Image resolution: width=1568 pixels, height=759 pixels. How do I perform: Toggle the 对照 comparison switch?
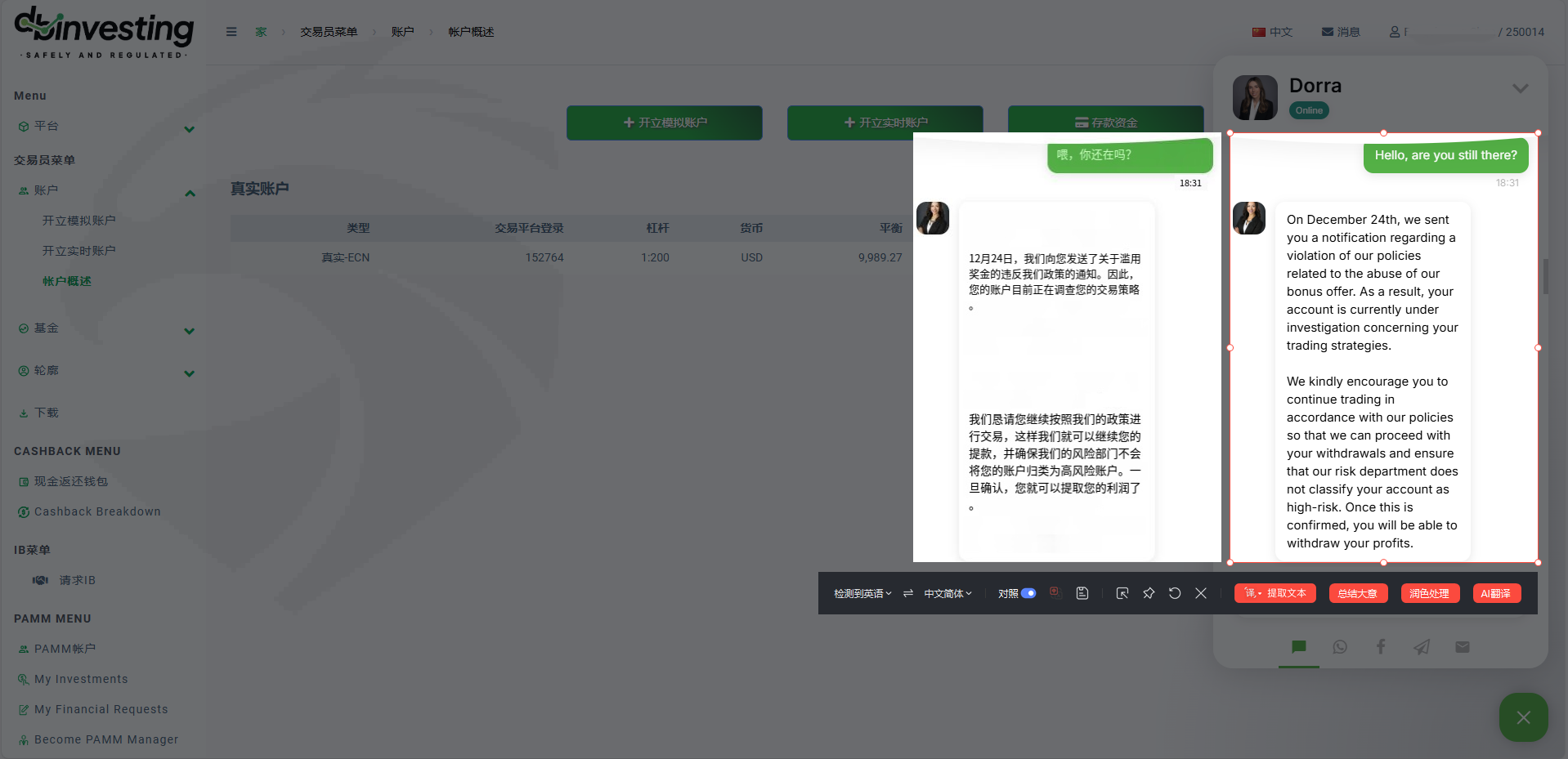click(1028, 593)
